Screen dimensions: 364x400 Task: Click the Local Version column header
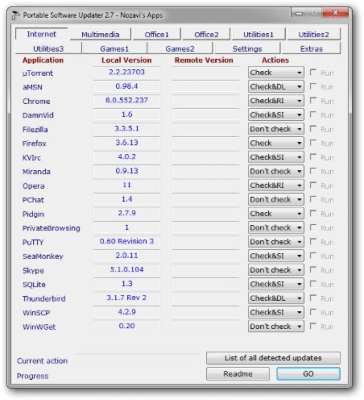[126, 60]
